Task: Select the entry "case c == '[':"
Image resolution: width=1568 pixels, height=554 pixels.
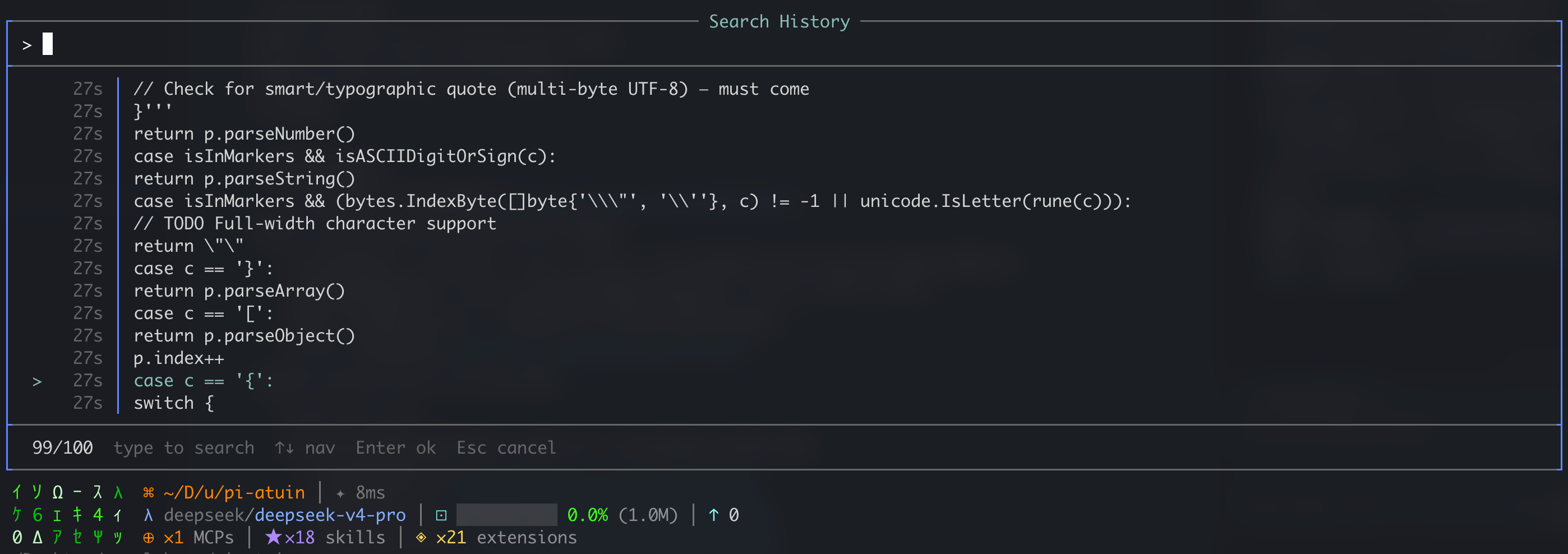Action: click(204, 313)
